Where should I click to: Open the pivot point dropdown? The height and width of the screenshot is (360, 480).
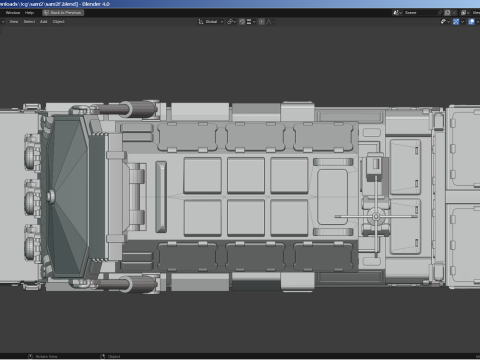(x=231, y=22)
